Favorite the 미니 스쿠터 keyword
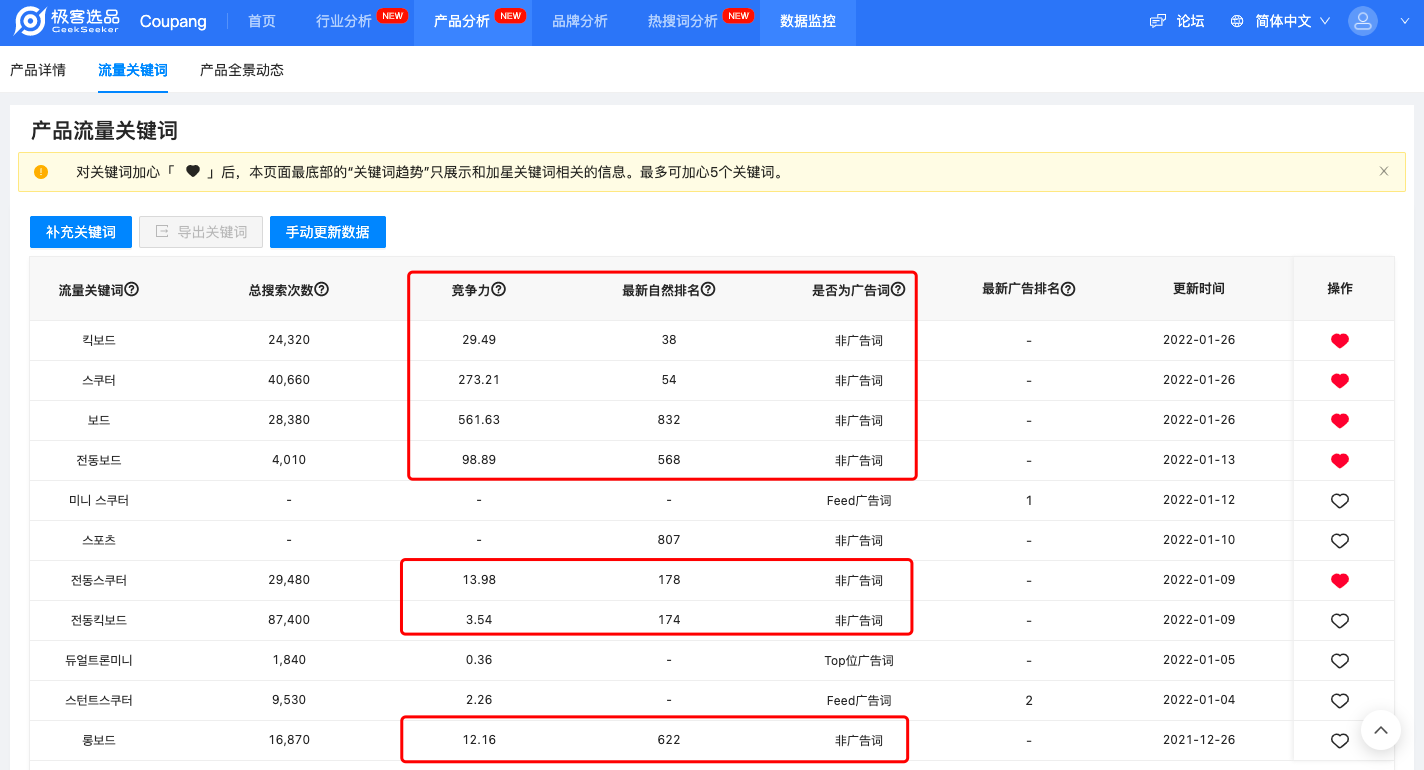1424x770 pixels. pyautogui.click(x=1340, y=500)
